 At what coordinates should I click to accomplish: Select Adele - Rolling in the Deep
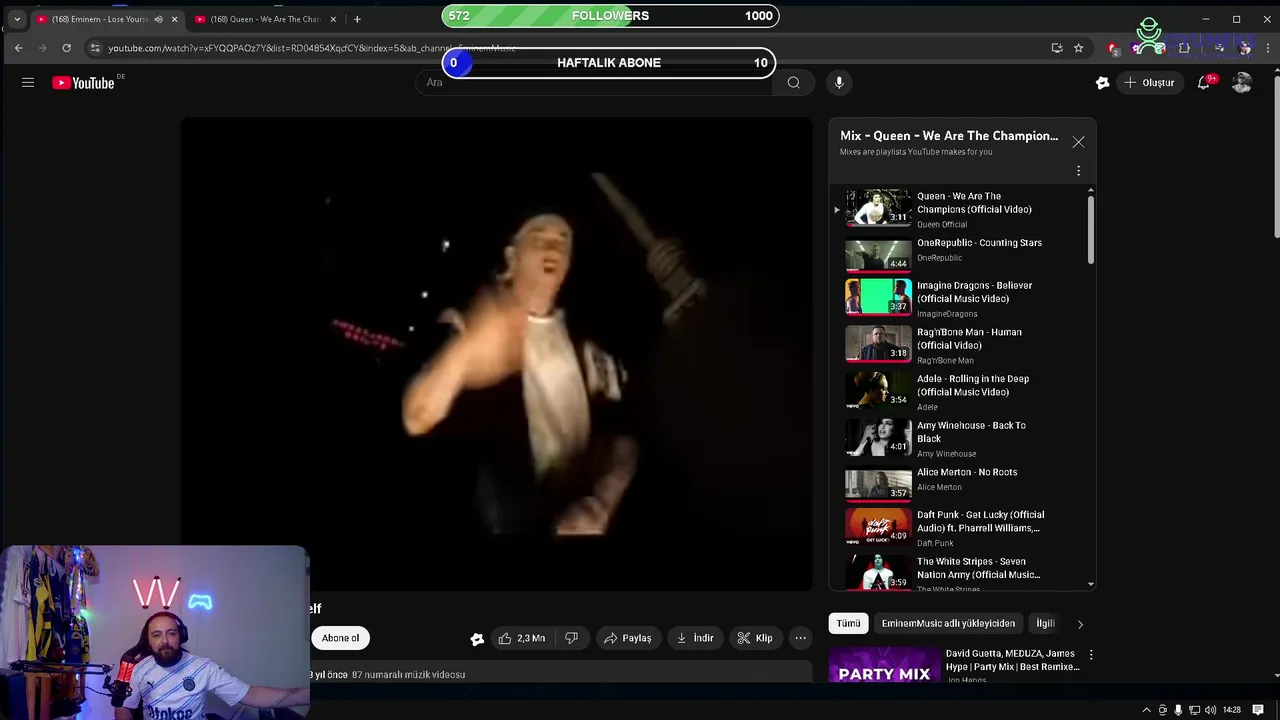click(960, 391)
